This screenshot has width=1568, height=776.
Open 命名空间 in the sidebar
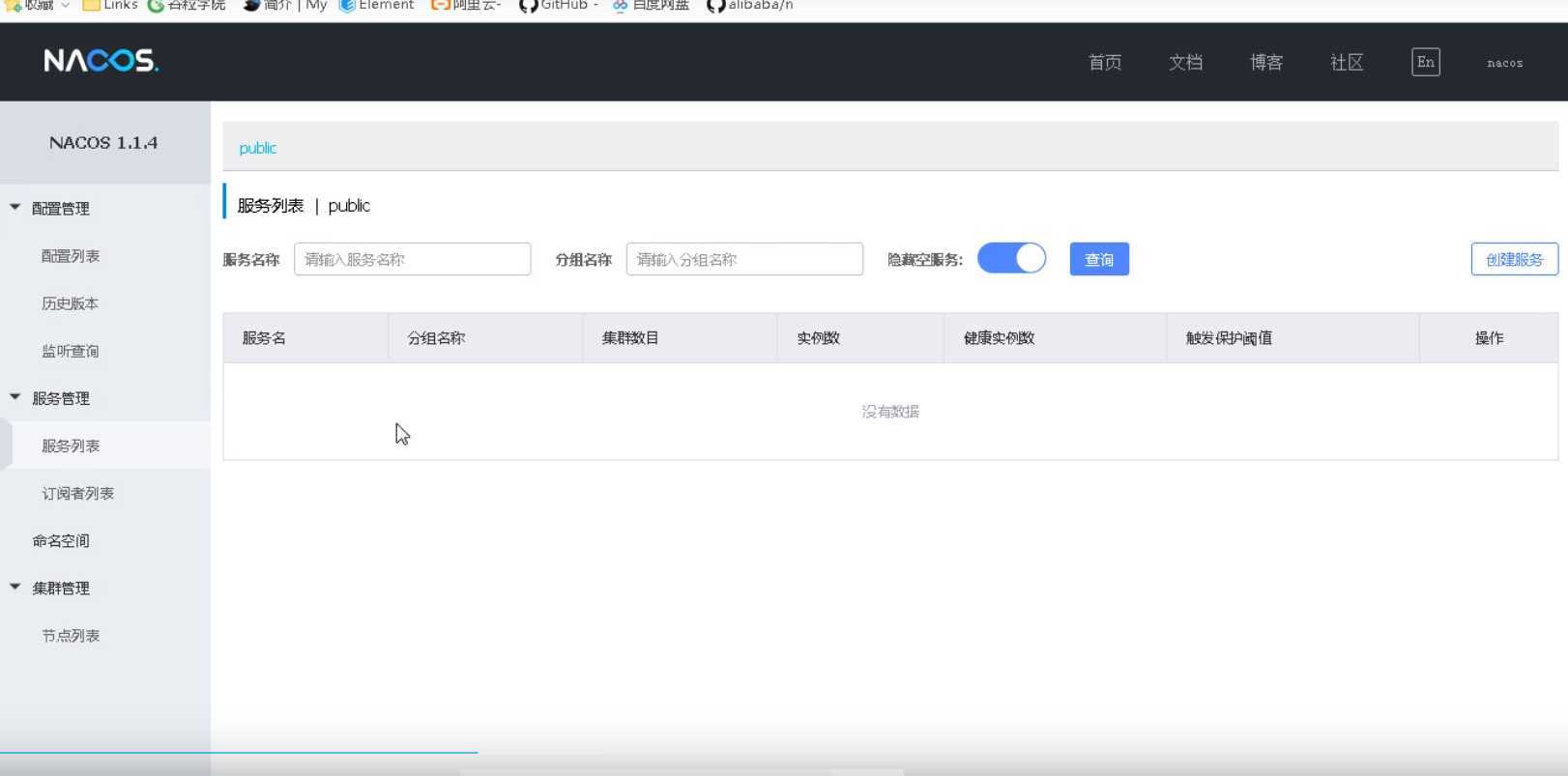pos(61,540)
